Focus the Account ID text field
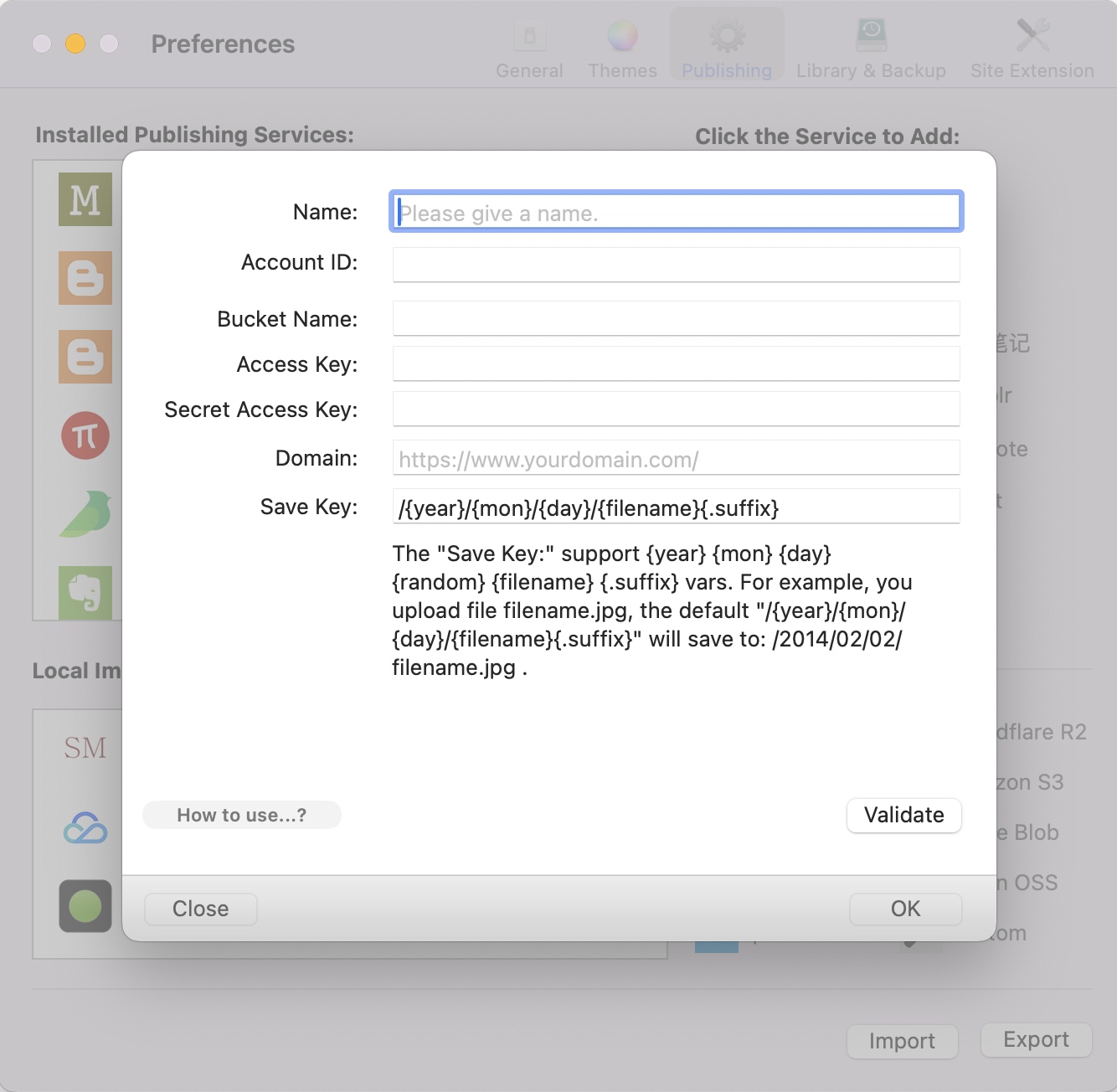Screen dimensions: 1117x1092 click(676, 265)
